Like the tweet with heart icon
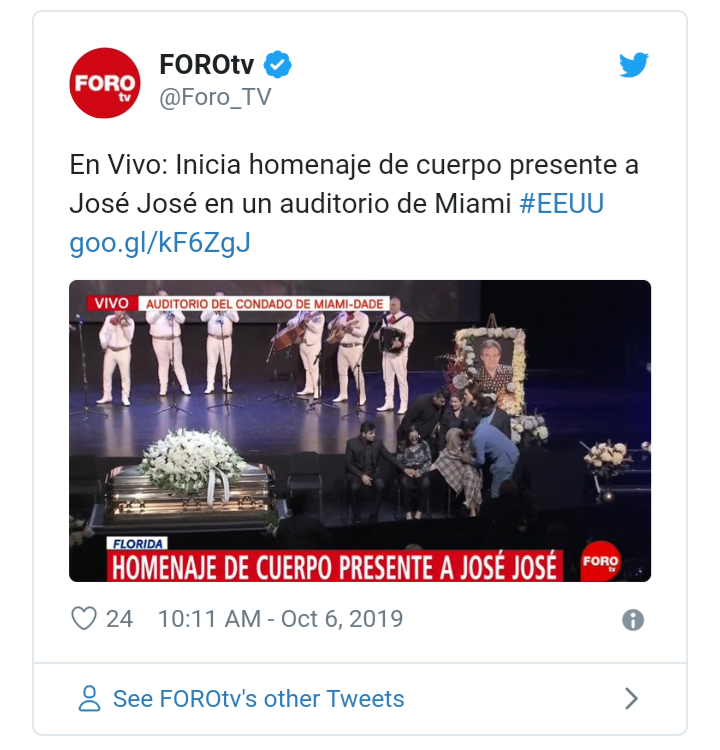Image resolution: width=720 pixels, height=750 pixels. (x=84, y=618)
